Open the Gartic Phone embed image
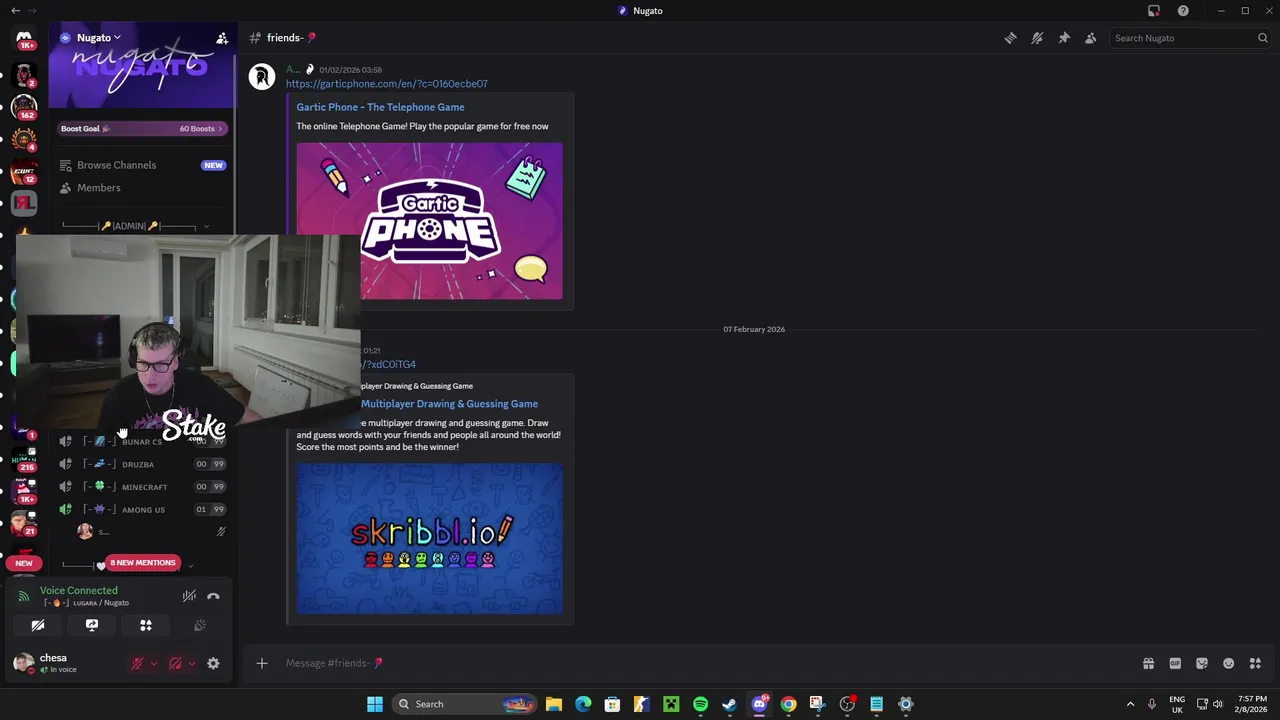Screen dimensions: 1280x720 click(429, 221)
